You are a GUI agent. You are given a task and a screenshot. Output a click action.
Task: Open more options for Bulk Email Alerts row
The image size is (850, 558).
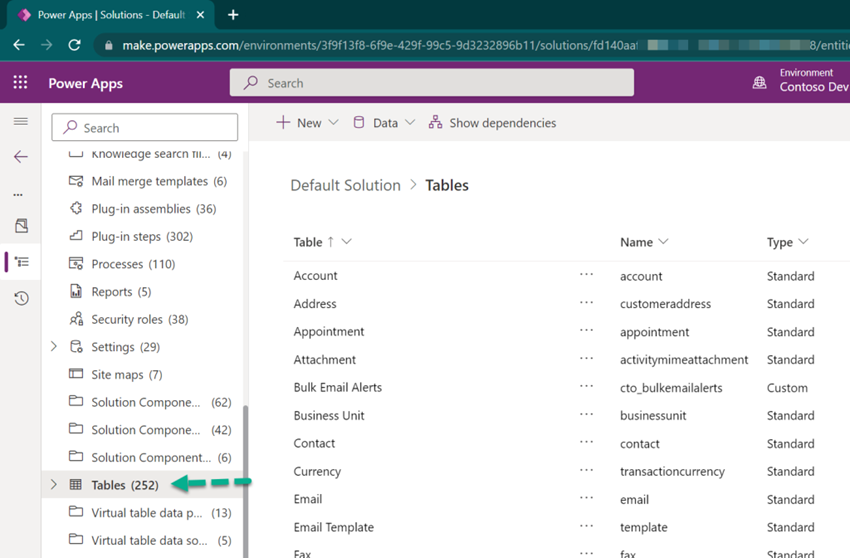click(x=586, y=386)
